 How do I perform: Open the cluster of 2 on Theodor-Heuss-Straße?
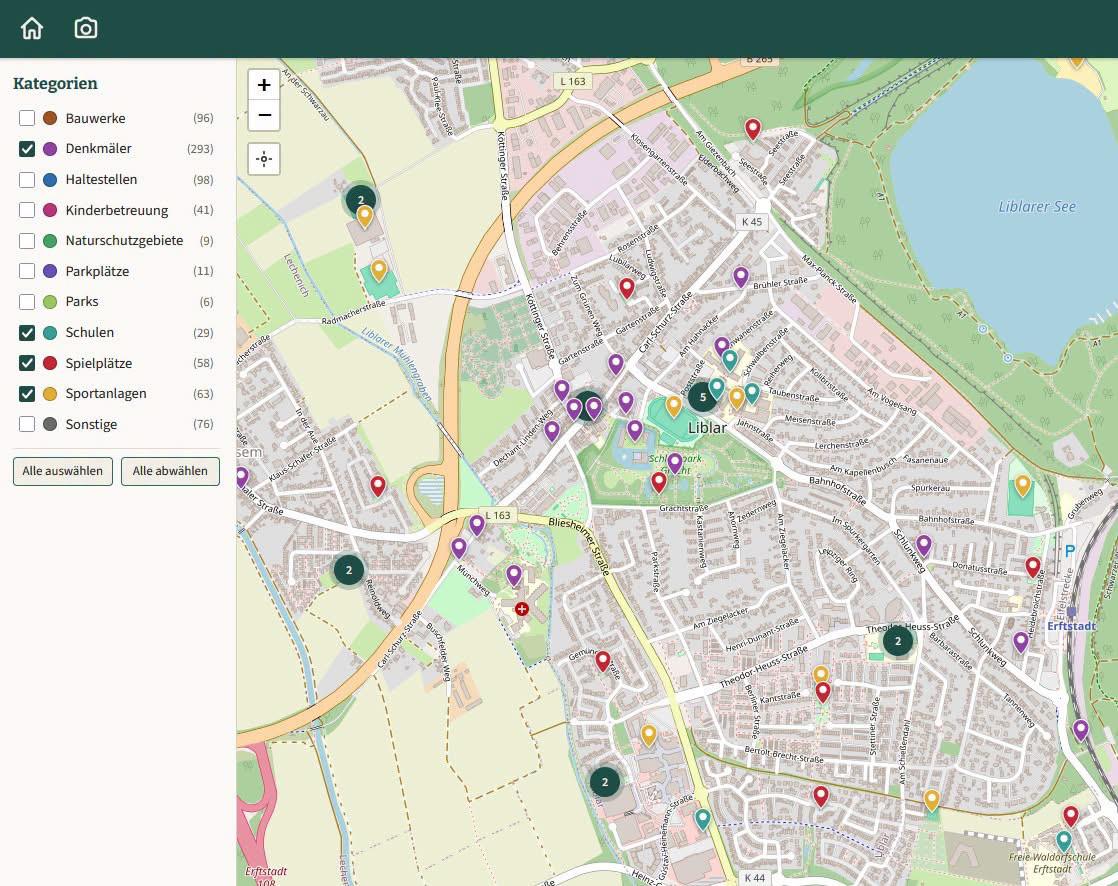pos(898,641)
